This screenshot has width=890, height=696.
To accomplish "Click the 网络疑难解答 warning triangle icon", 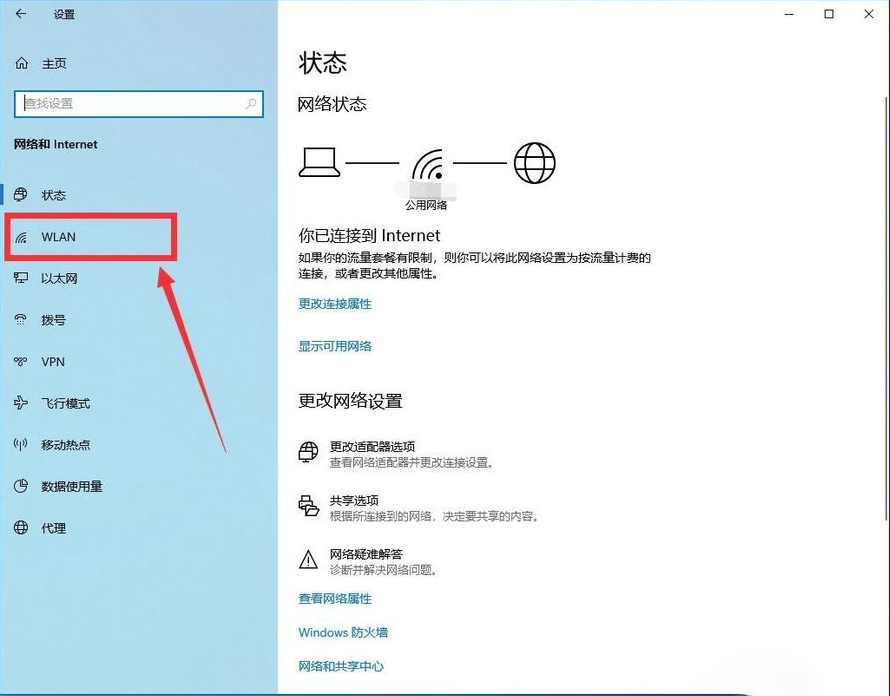I will tap(308, 560).
